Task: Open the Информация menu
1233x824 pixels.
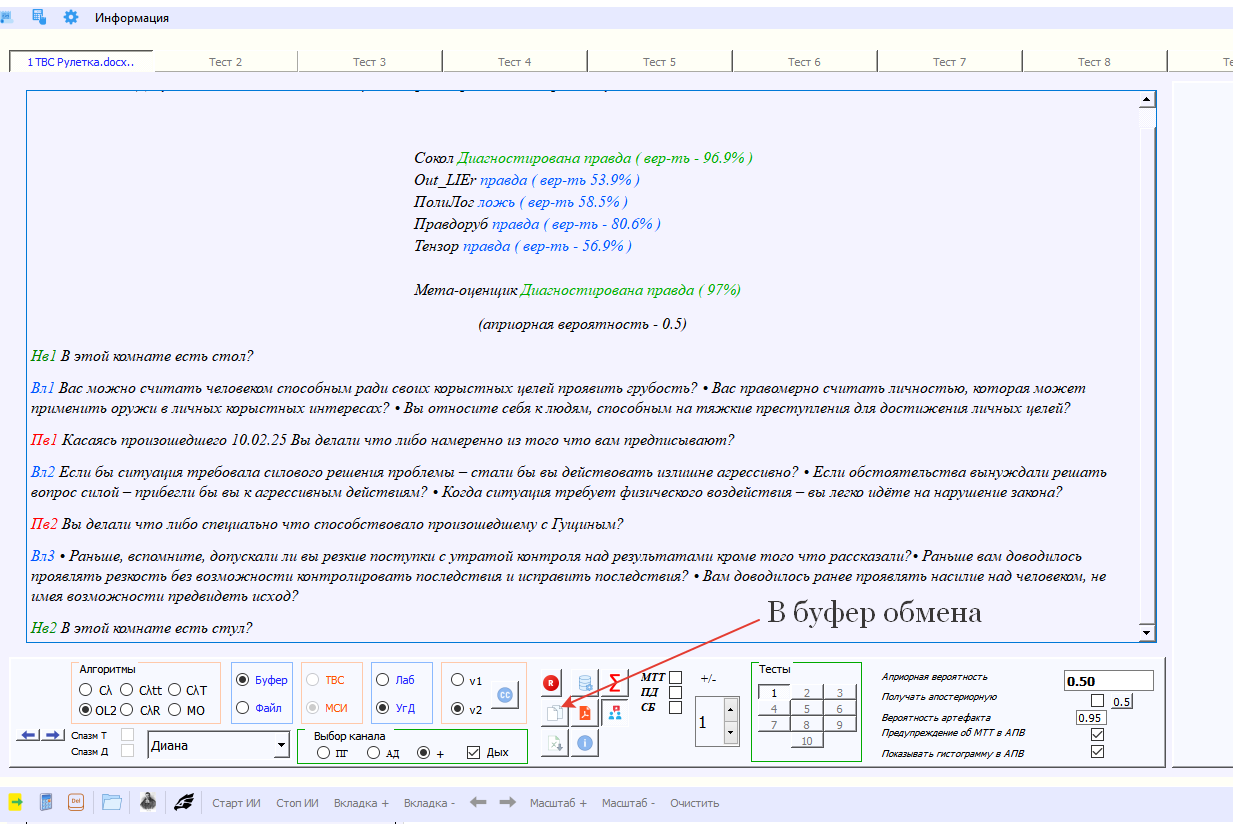Action: click(x=132, y=18)
